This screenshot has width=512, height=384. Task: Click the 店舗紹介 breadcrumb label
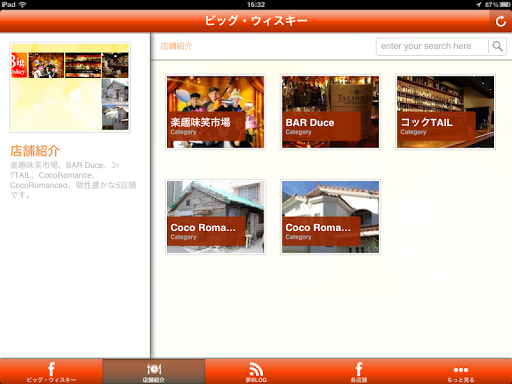pos(176,46)
